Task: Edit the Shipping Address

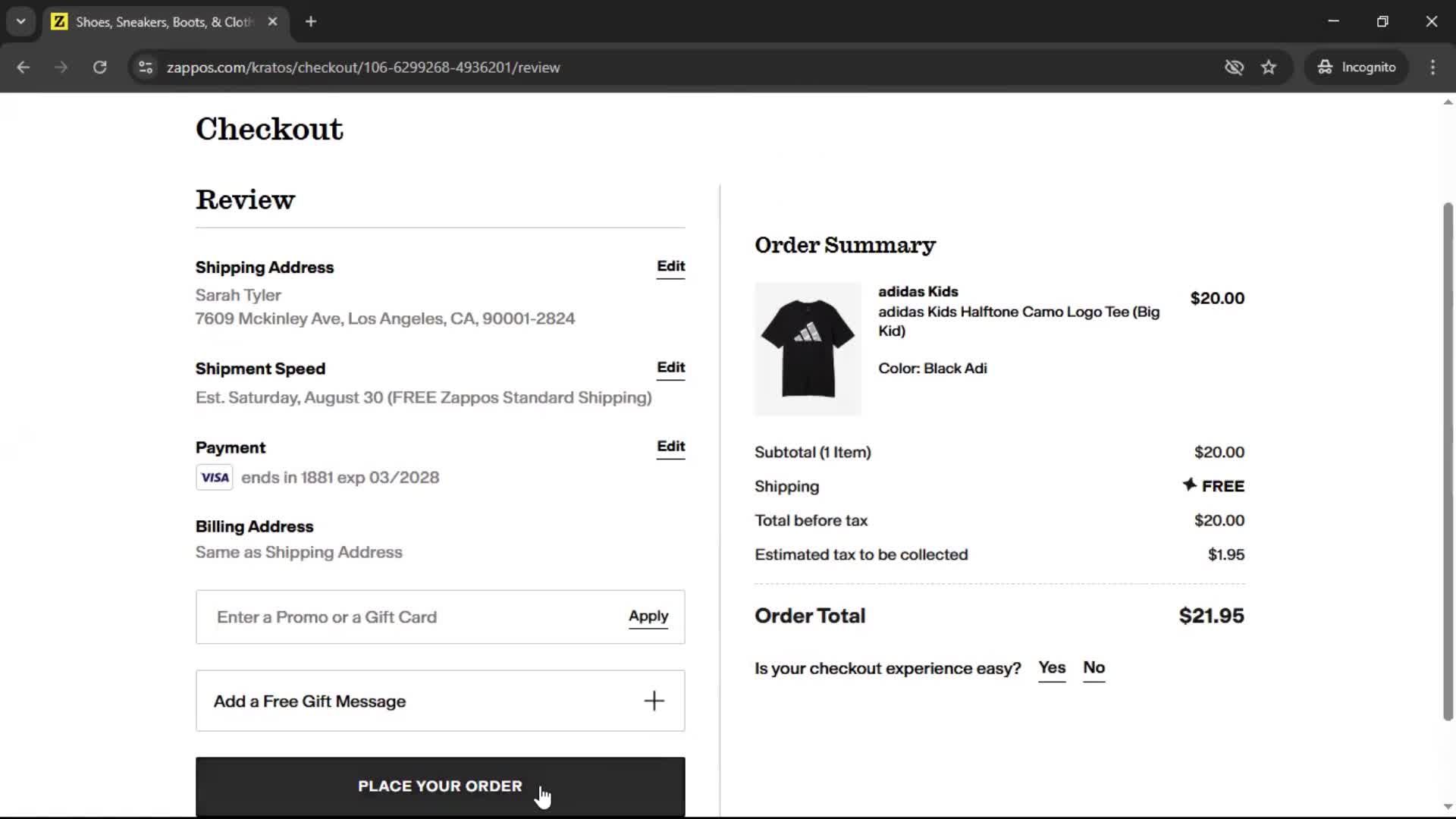Action: pyautogui.click(x=670, y=267)
